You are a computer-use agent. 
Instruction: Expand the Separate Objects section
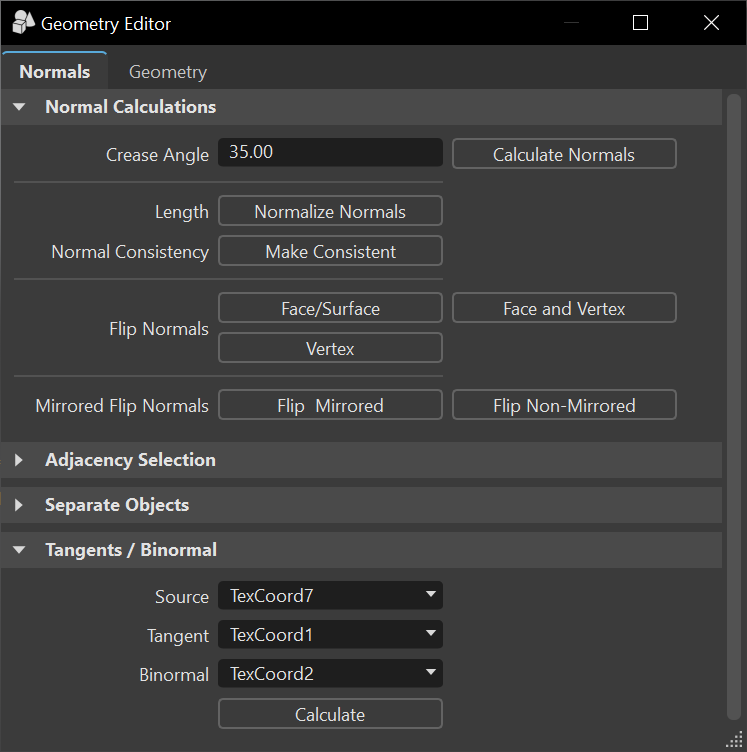(19, 505)
